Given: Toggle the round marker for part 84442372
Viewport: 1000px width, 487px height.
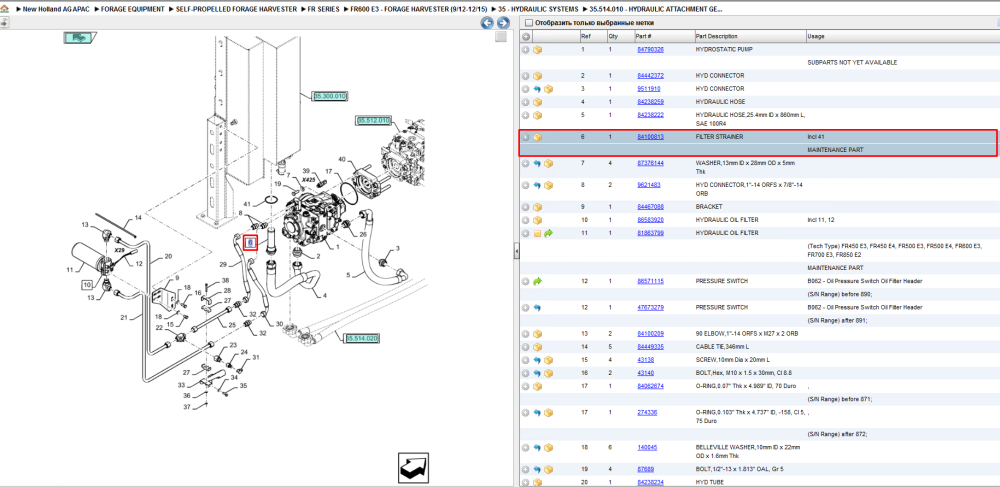Looking at the screenshot, I should [x=526, y=76].
